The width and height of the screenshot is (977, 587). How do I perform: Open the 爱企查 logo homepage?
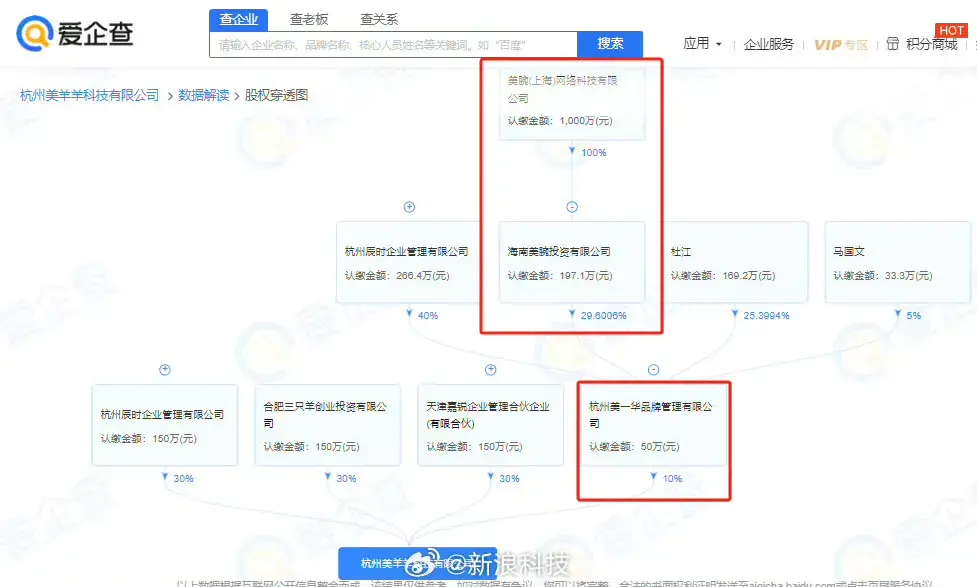point(75,33)
